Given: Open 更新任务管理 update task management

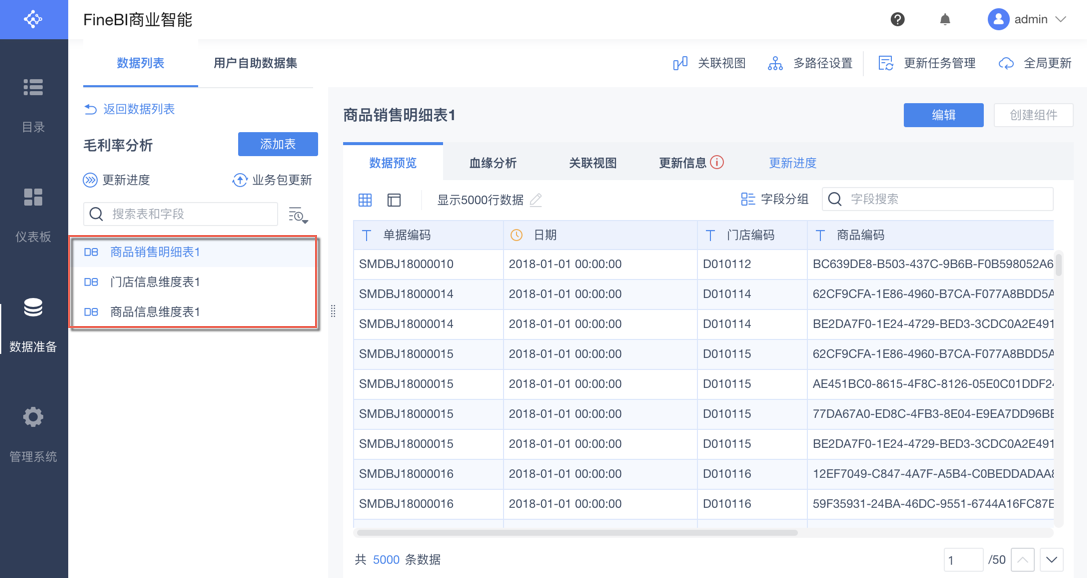Looking at the screenshot, I should tap(927, 63).
